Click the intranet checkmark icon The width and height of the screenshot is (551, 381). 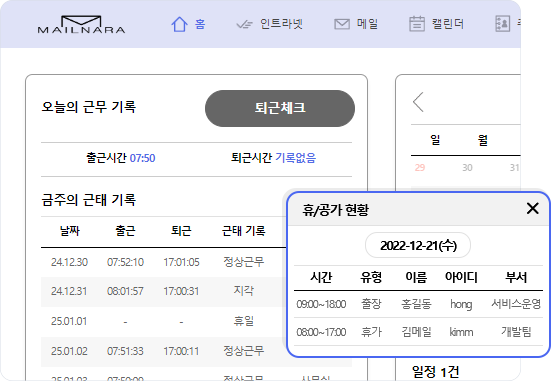point(244,25)
